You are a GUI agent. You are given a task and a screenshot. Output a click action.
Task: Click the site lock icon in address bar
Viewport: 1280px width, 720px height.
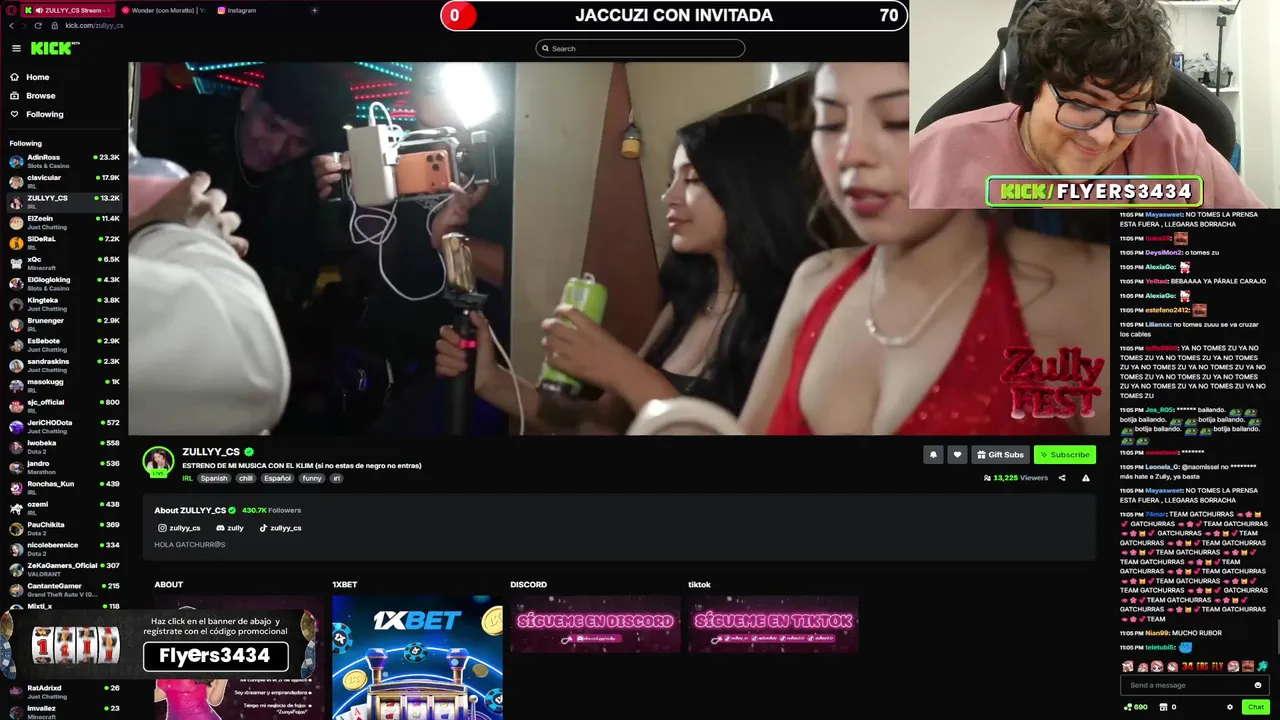click(55, 25)
